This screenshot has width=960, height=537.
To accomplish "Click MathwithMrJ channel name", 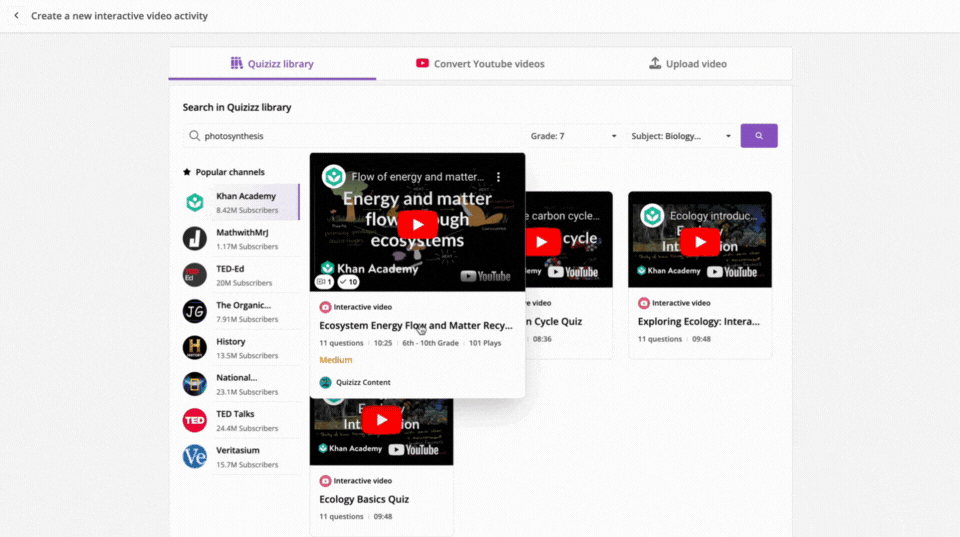I will [x=242, y=233].
